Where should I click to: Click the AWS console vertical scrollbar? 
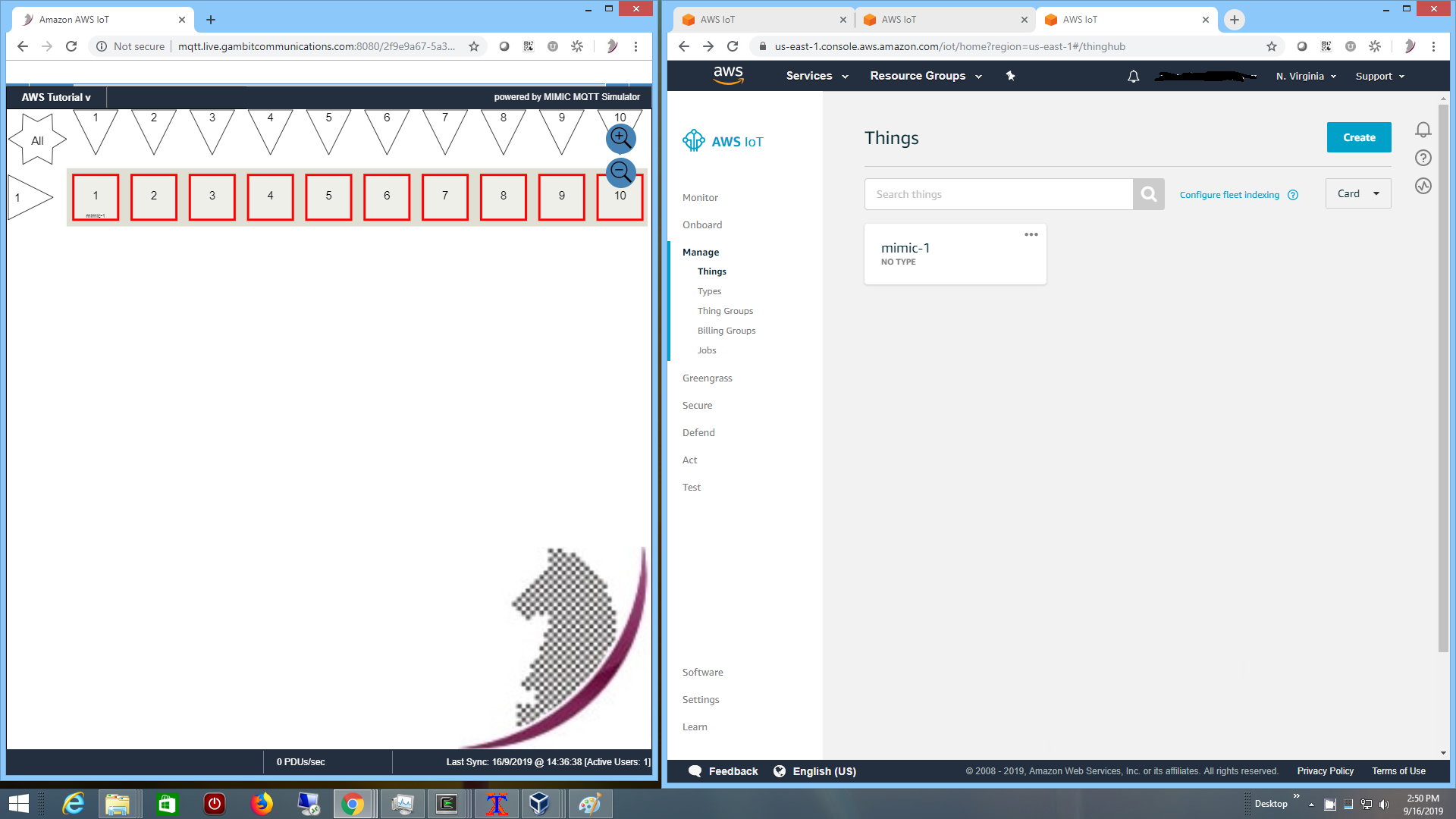1443,378
